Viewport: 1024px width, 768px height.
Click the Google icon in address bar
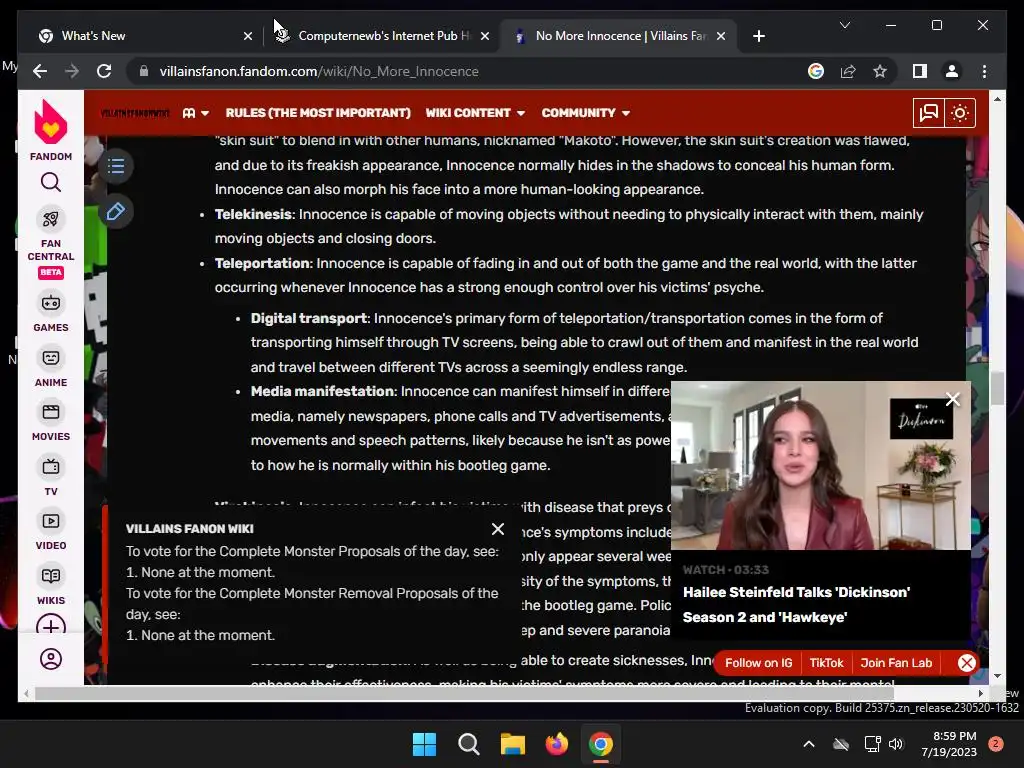(x=816, y=71)
